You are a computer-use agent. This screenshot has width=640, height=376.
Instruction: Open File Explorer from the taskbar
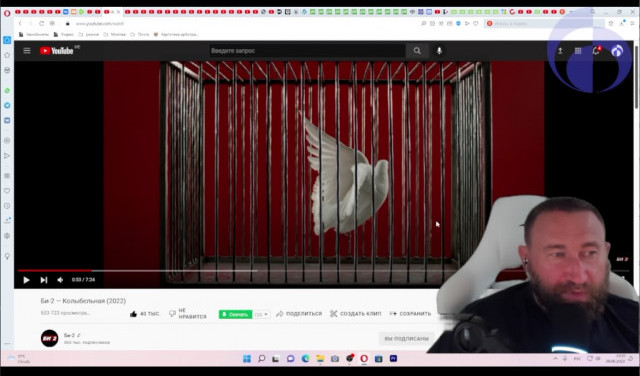click(320, 358)
